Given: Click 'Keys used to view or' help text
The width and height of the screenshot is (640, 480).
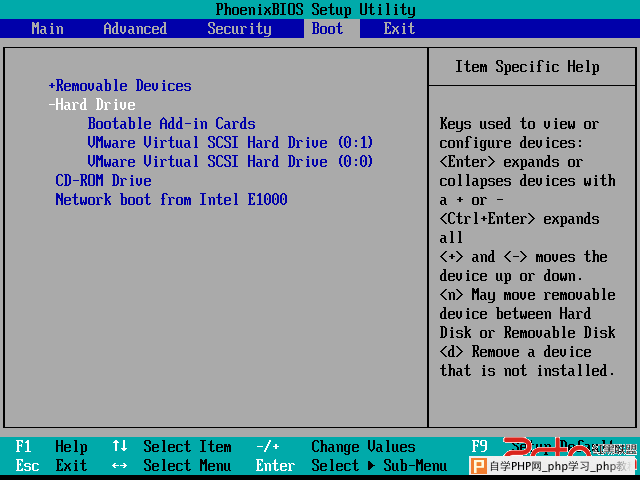Looking at the screenshot, I should (x=519, y=124).
